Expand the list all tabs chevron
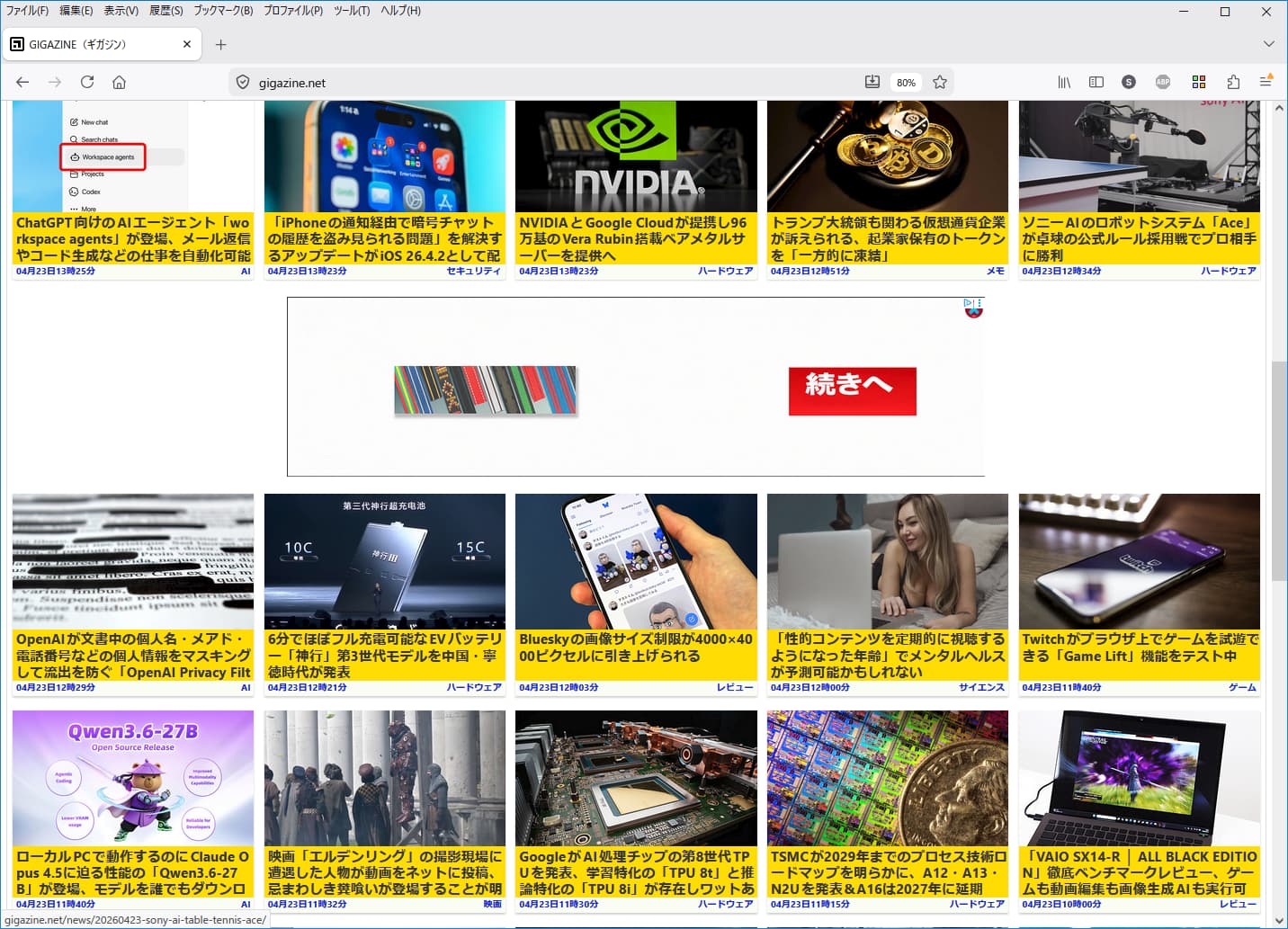 pyautogui.click(x=1268, y=44)
